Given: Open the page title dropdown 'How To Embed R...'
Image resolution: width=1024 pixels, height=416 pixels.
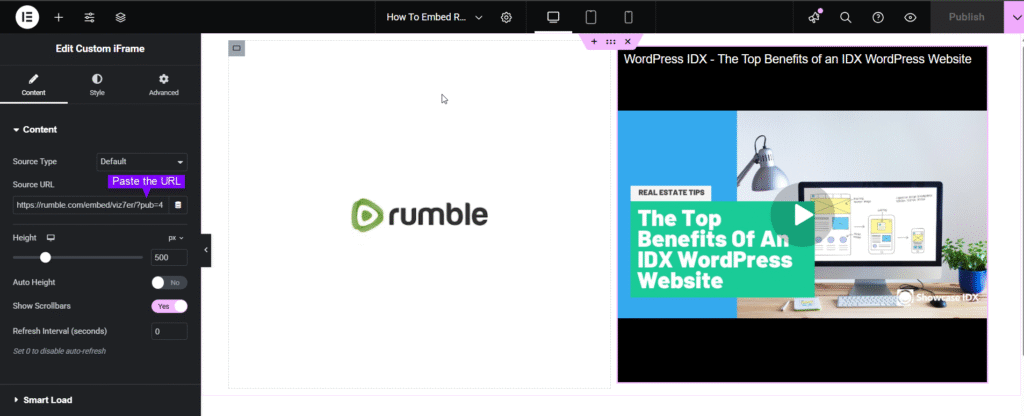Looking at the screenshot, I should pos(434,18).
